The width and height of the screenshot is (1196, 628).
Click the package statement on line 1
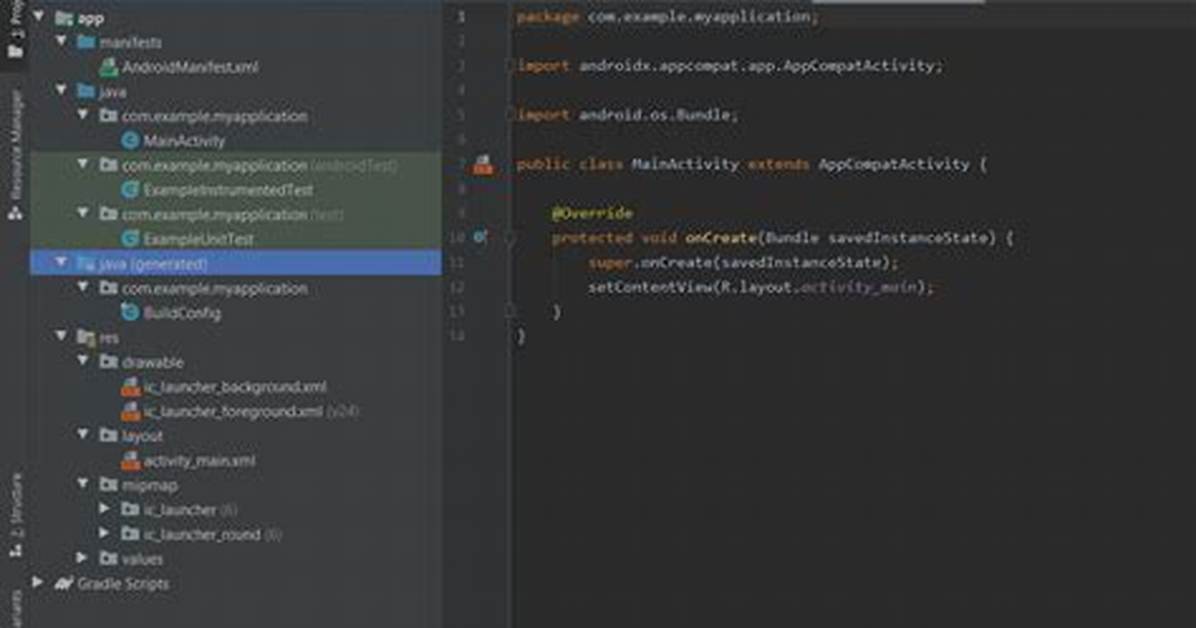pos(667,16)
